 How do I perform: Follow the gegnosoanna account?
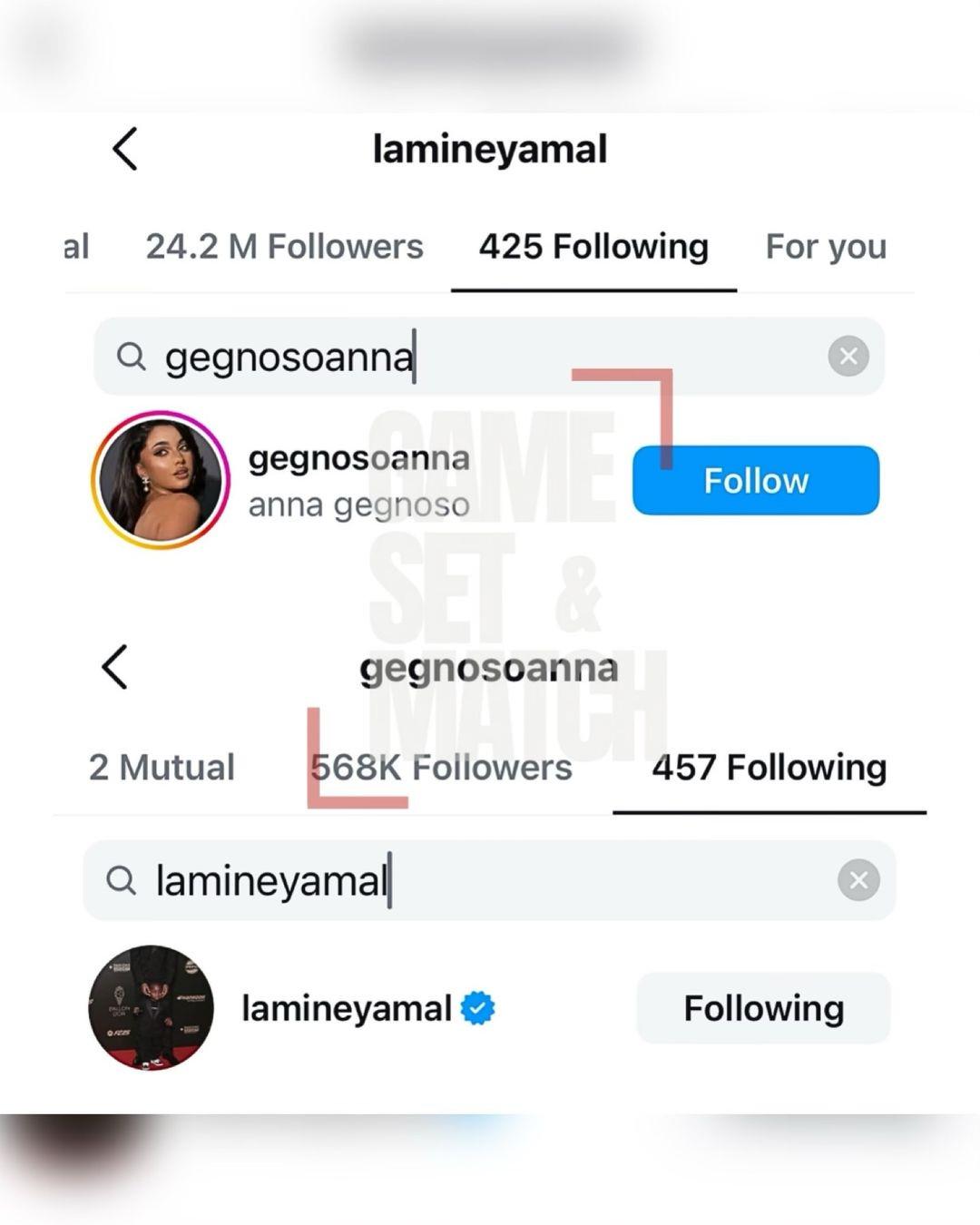click(755, 480)
